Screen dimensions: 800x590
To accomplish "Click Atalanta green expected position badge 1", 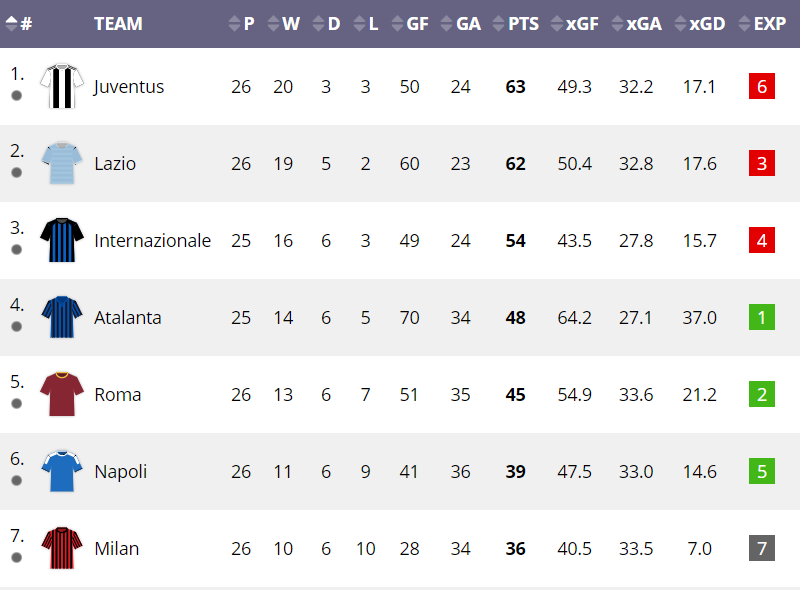I will click(x=762, y=317).
